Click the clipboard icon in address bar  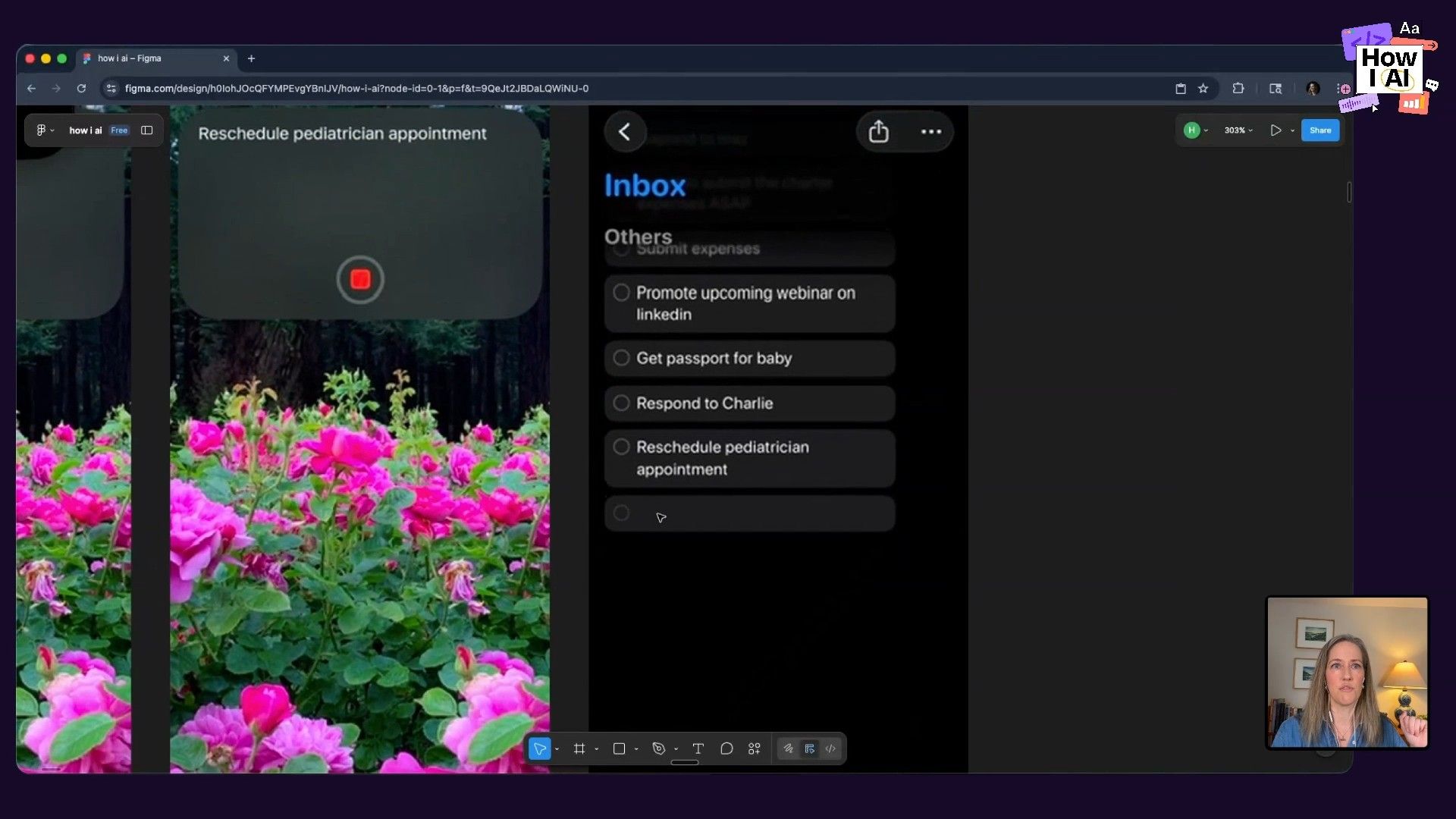[x=1181, y=89]
